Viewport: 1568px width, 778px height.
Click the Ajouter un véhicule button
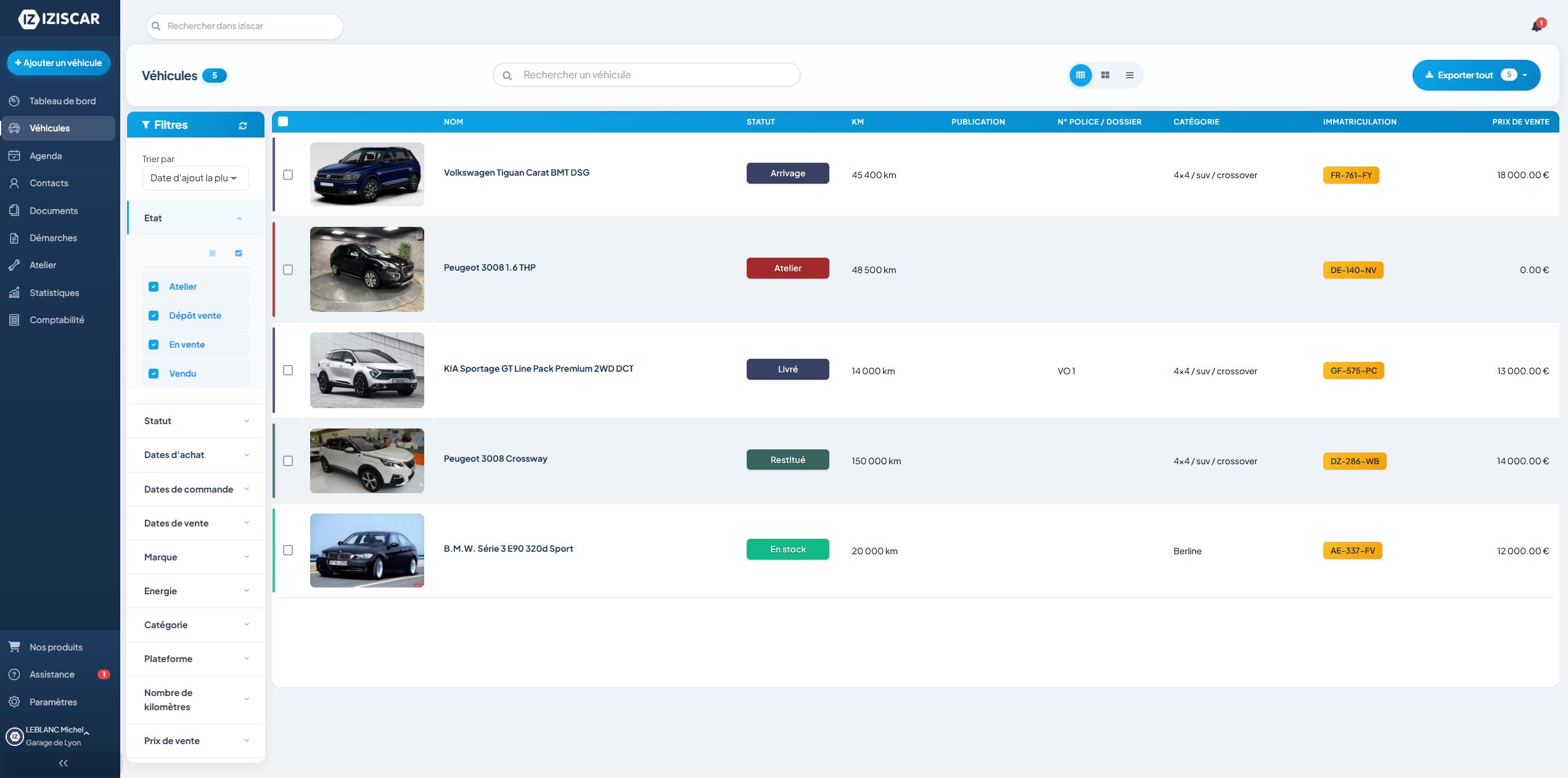59,63
